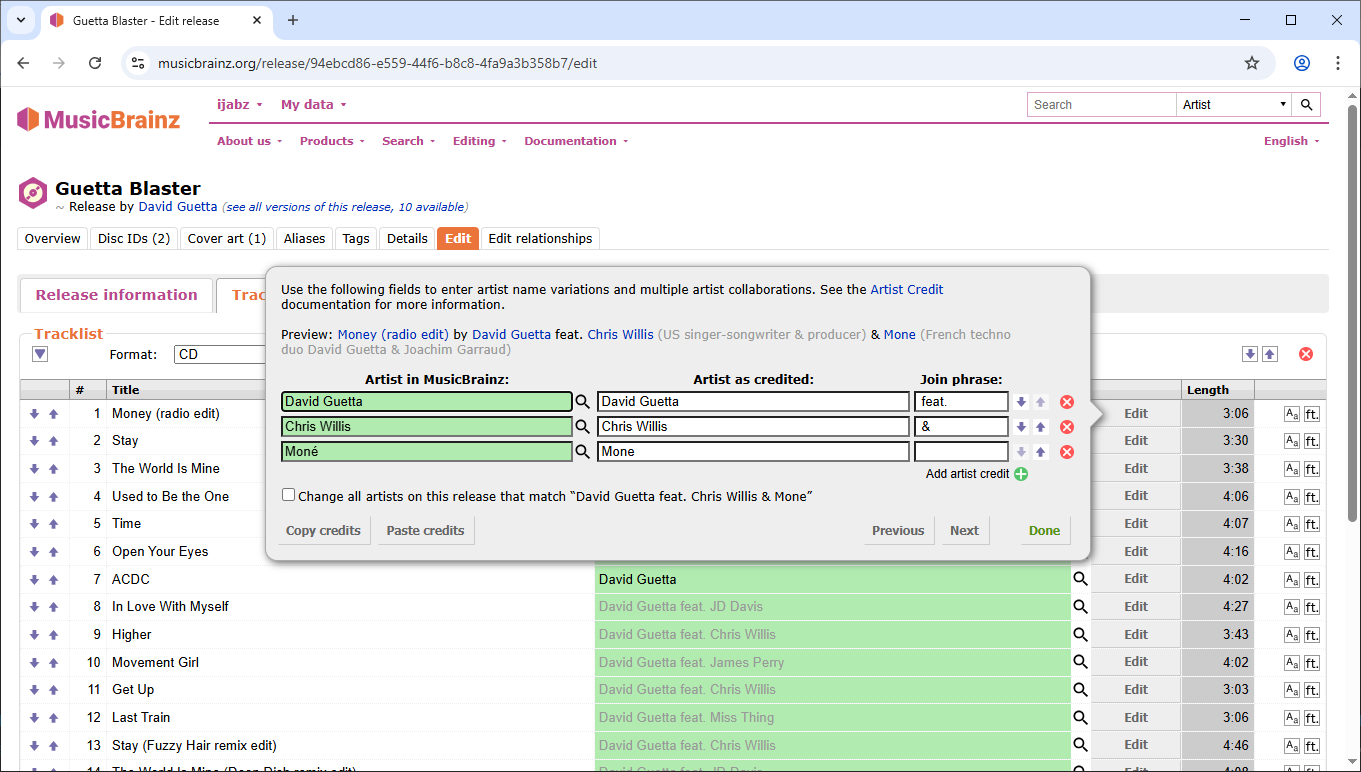Click the MusicBrainz logo

click(98, 120)
